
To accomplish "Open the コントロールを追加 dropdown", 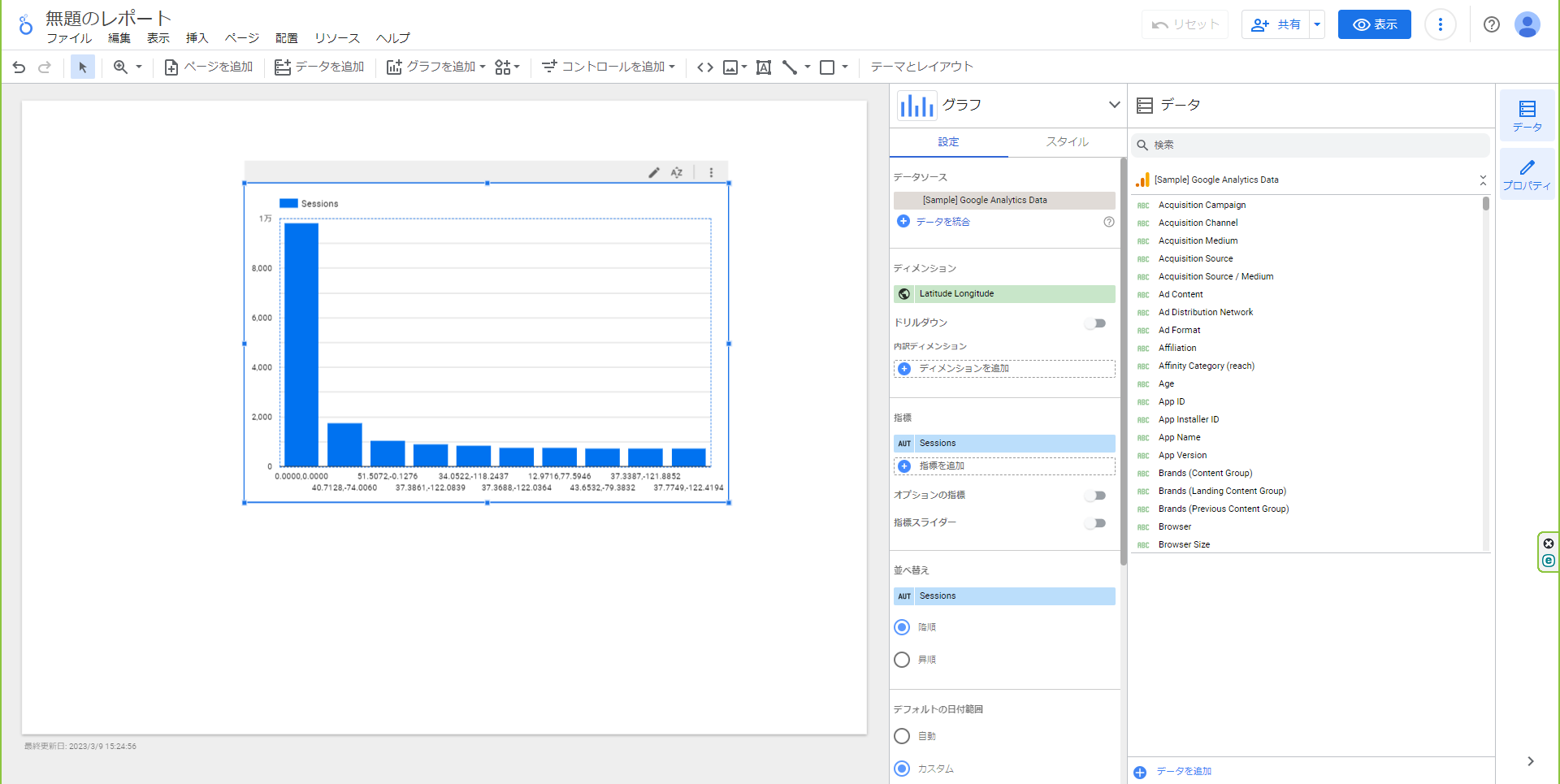I will [609, 67].
